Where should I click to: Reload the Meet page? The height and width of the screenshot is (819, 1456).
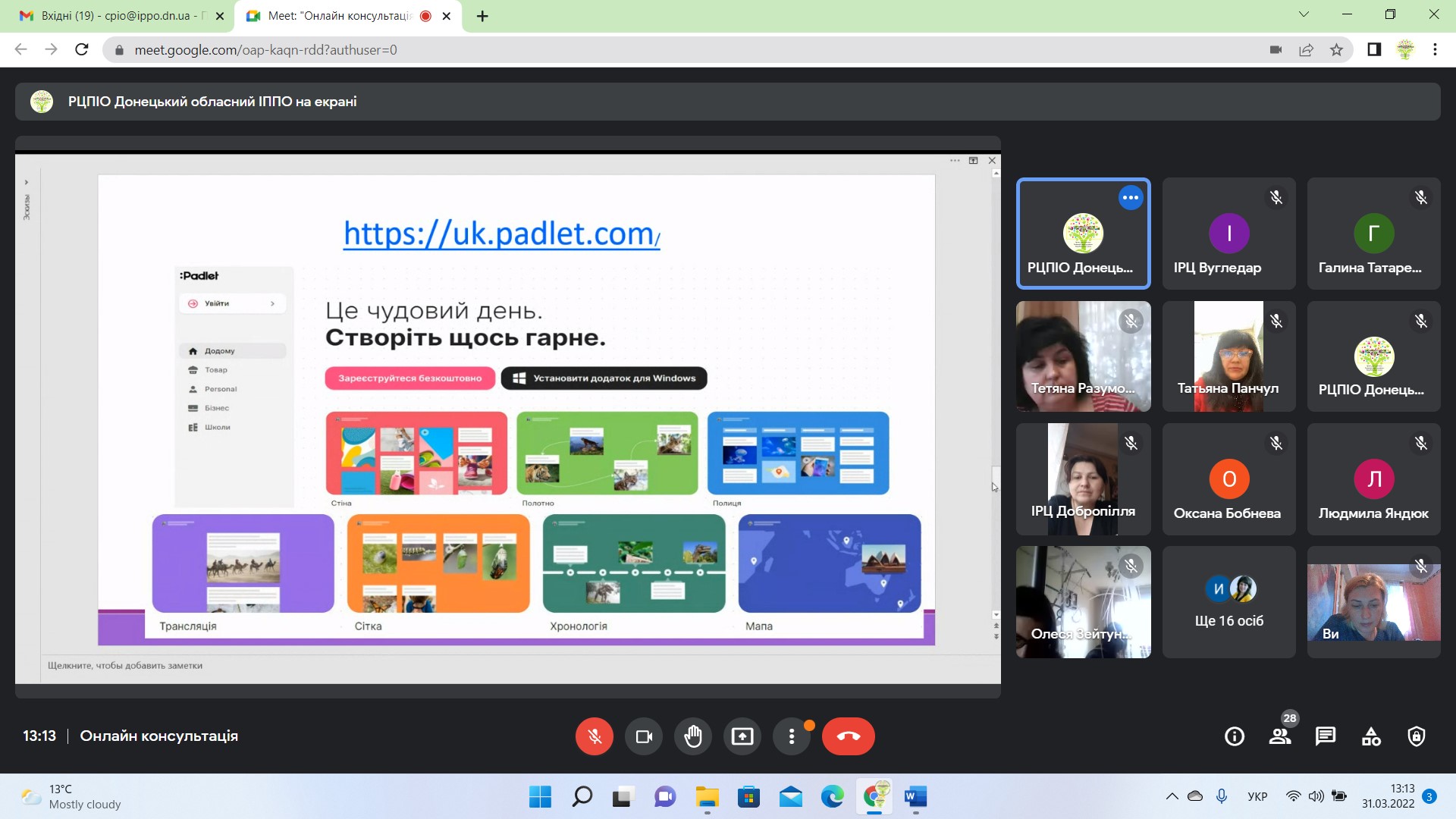[82, 50]
